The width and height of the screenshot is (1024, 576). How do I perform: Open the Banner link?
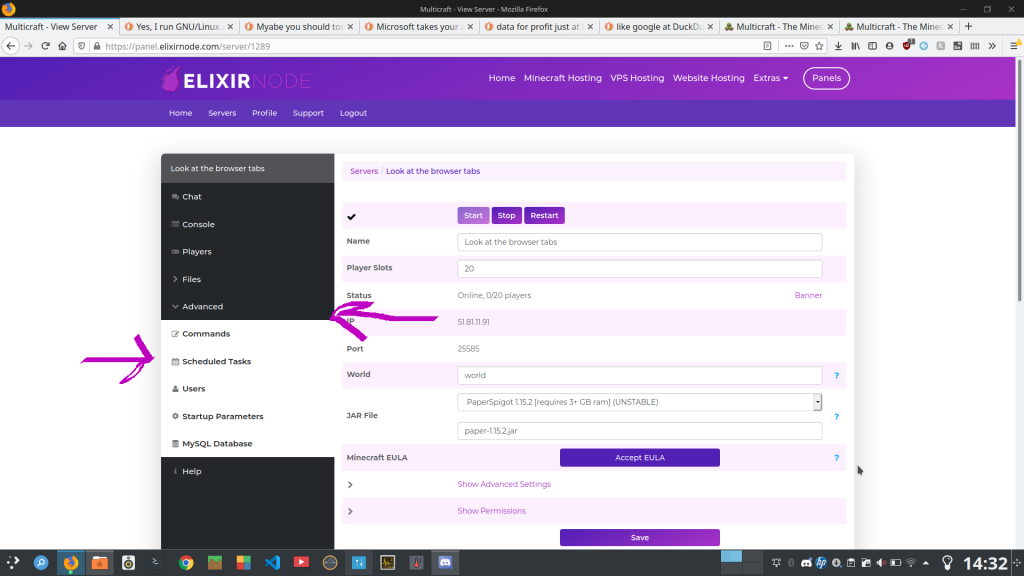pyautogui.click(x=808, y=295)
